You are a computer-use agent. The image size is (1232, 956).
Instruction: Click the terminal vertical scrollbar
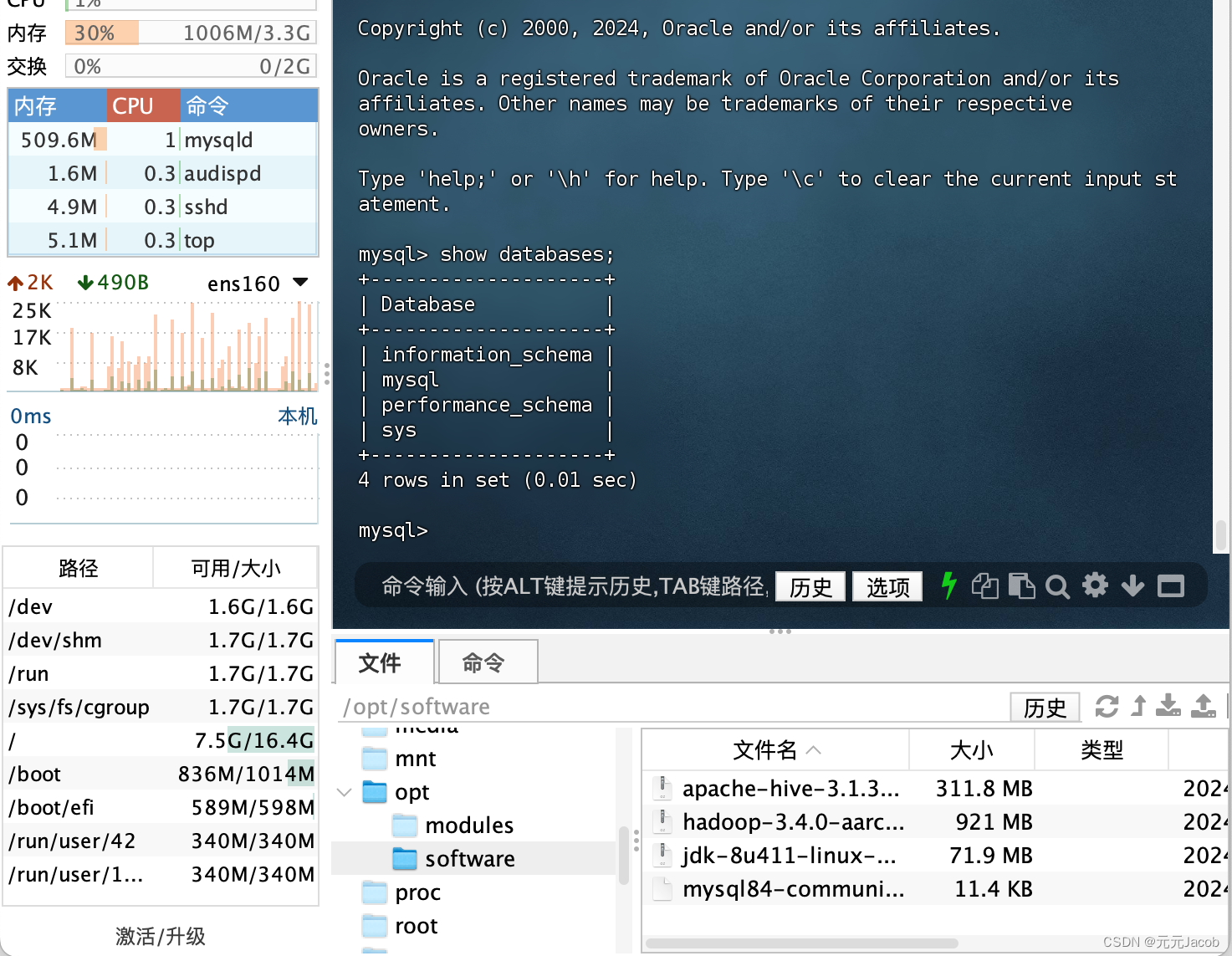(1220, 535)
